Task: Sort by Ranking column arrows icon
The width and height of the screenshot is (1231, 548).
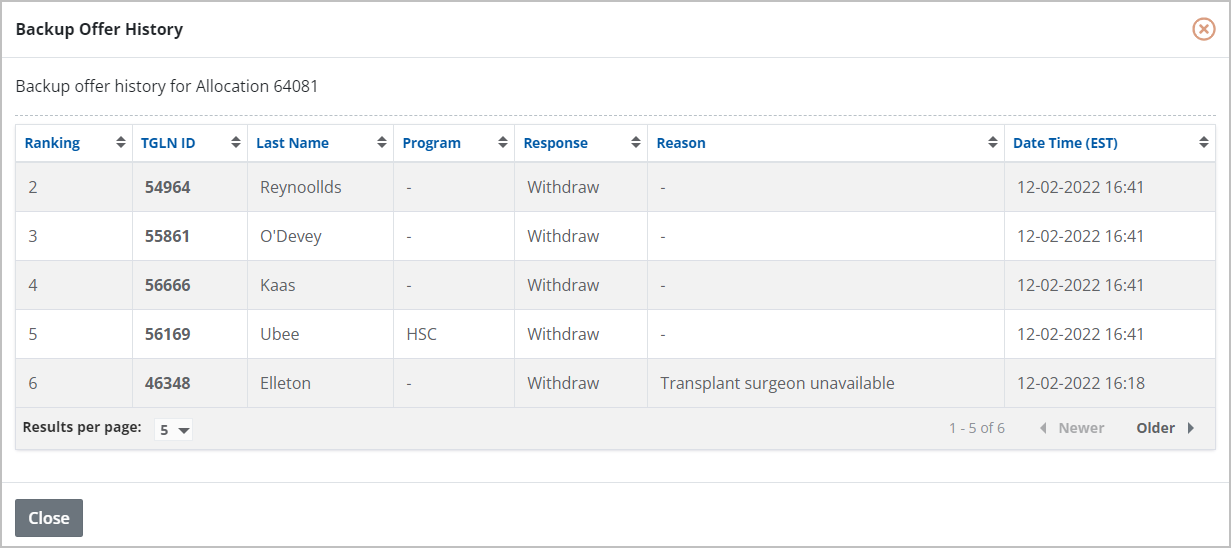Action: pos(121,143)
